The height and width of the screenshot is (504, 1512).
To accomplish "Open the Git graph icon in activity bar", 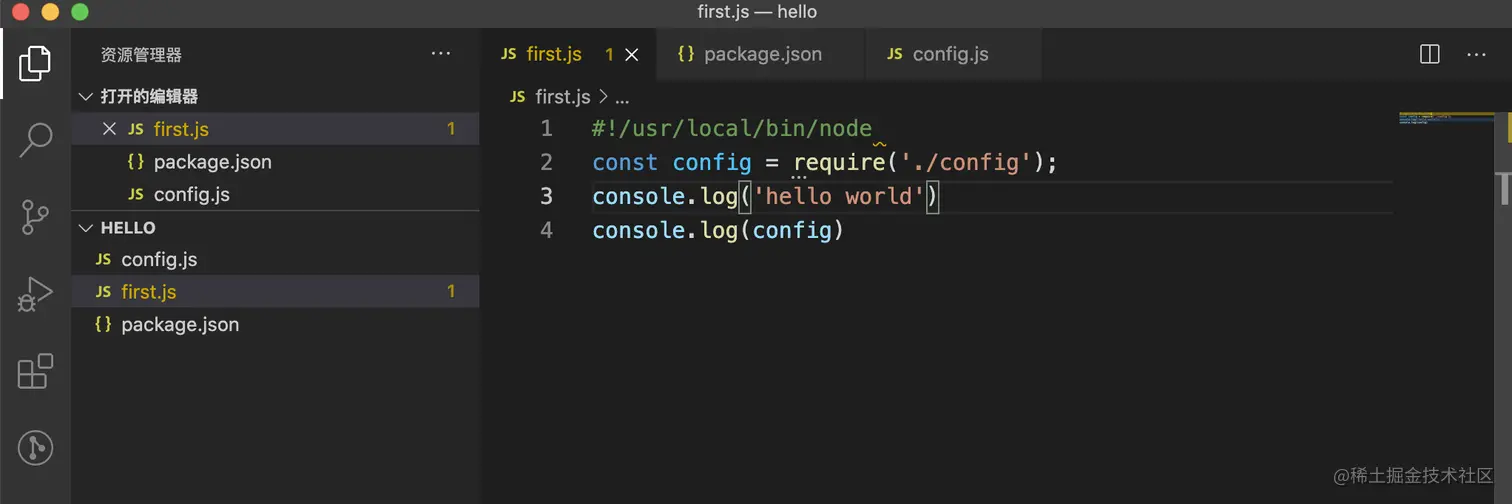I will click(x=35, y=447).
